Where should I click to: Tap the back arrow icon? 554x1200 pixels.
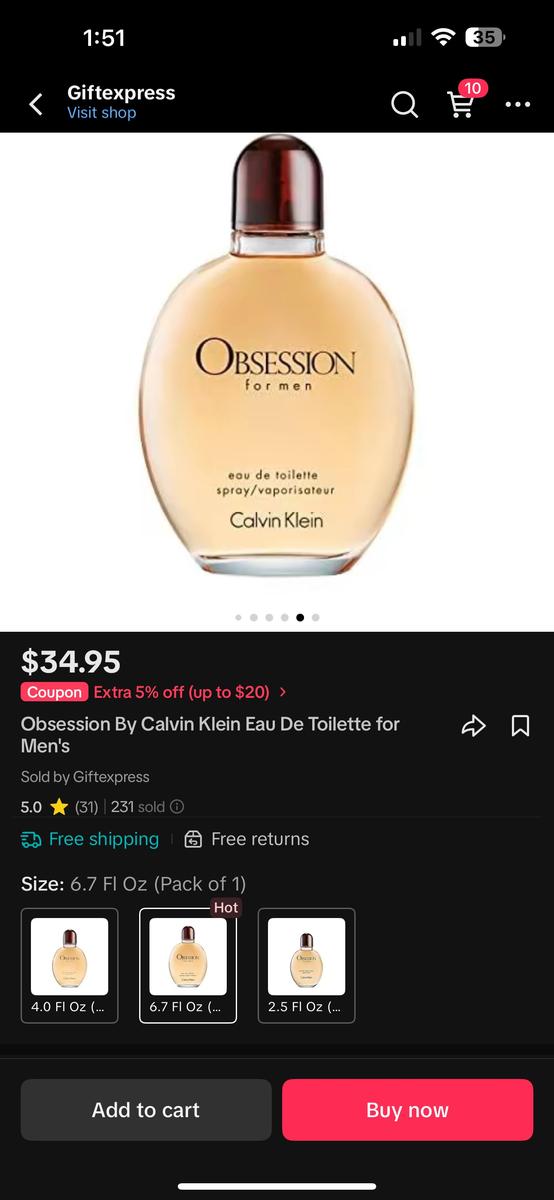pyautogui.click(x=36, y=104)
